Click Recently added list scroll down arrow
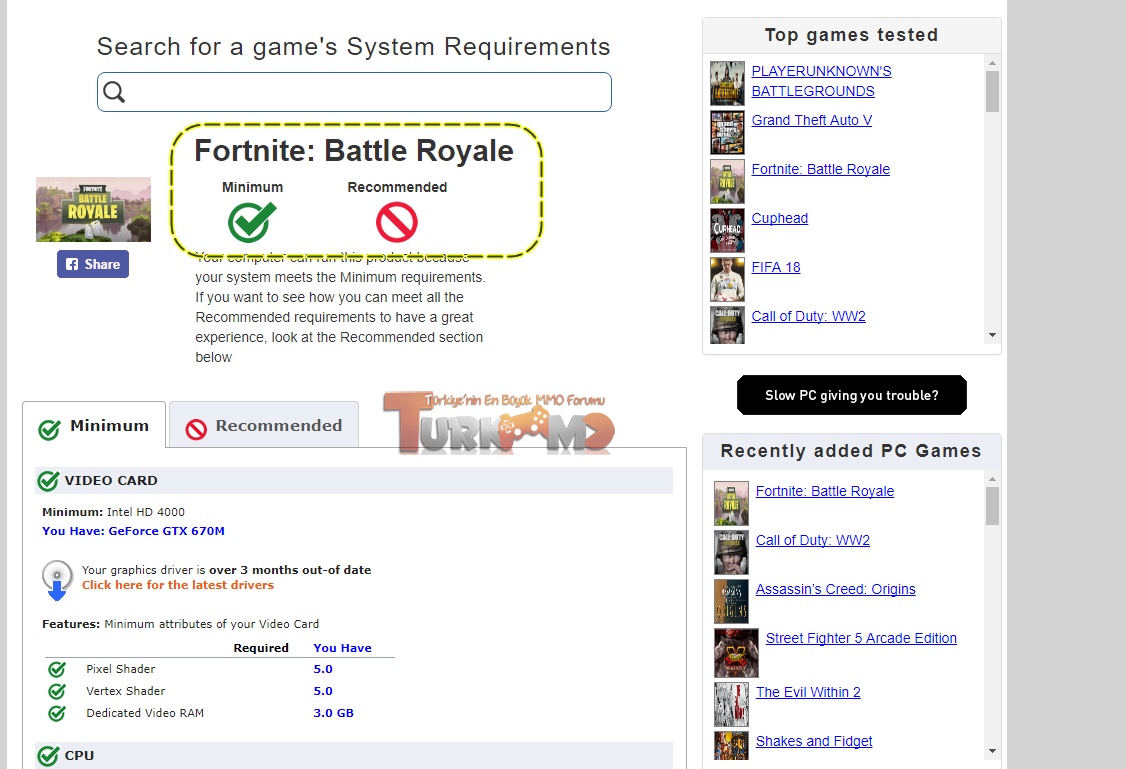1126x769 pixels. (x=992, y=751)
